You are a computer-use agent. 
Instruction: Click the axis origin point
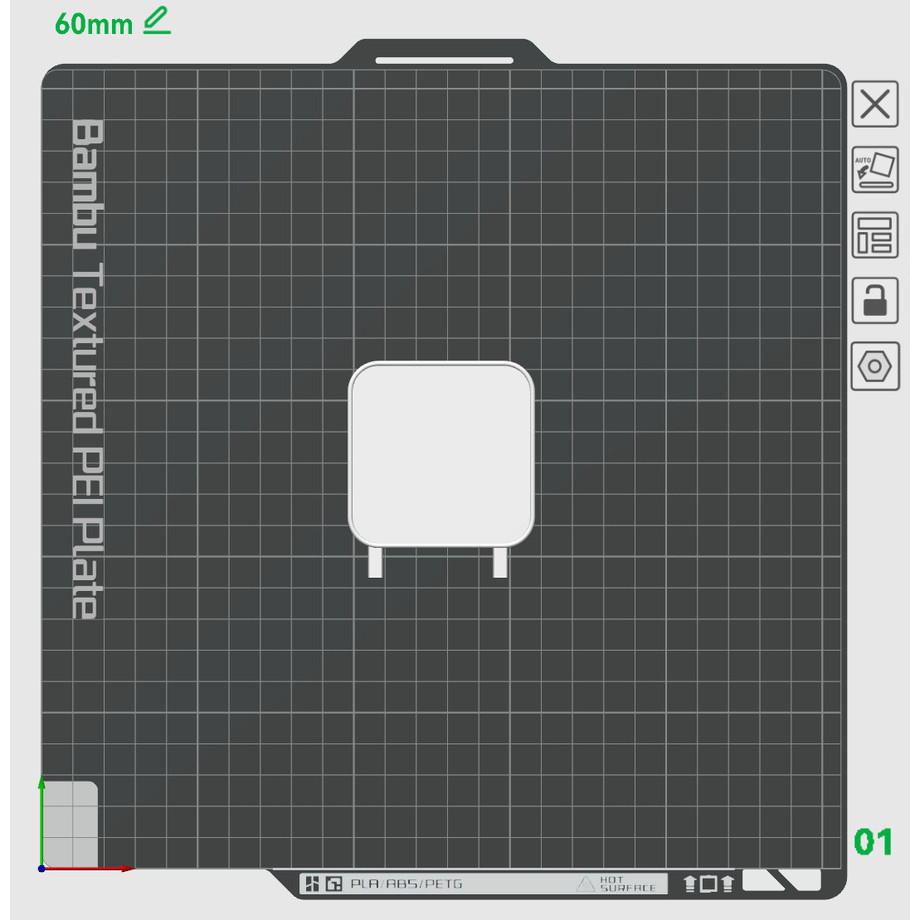point(41,868)
